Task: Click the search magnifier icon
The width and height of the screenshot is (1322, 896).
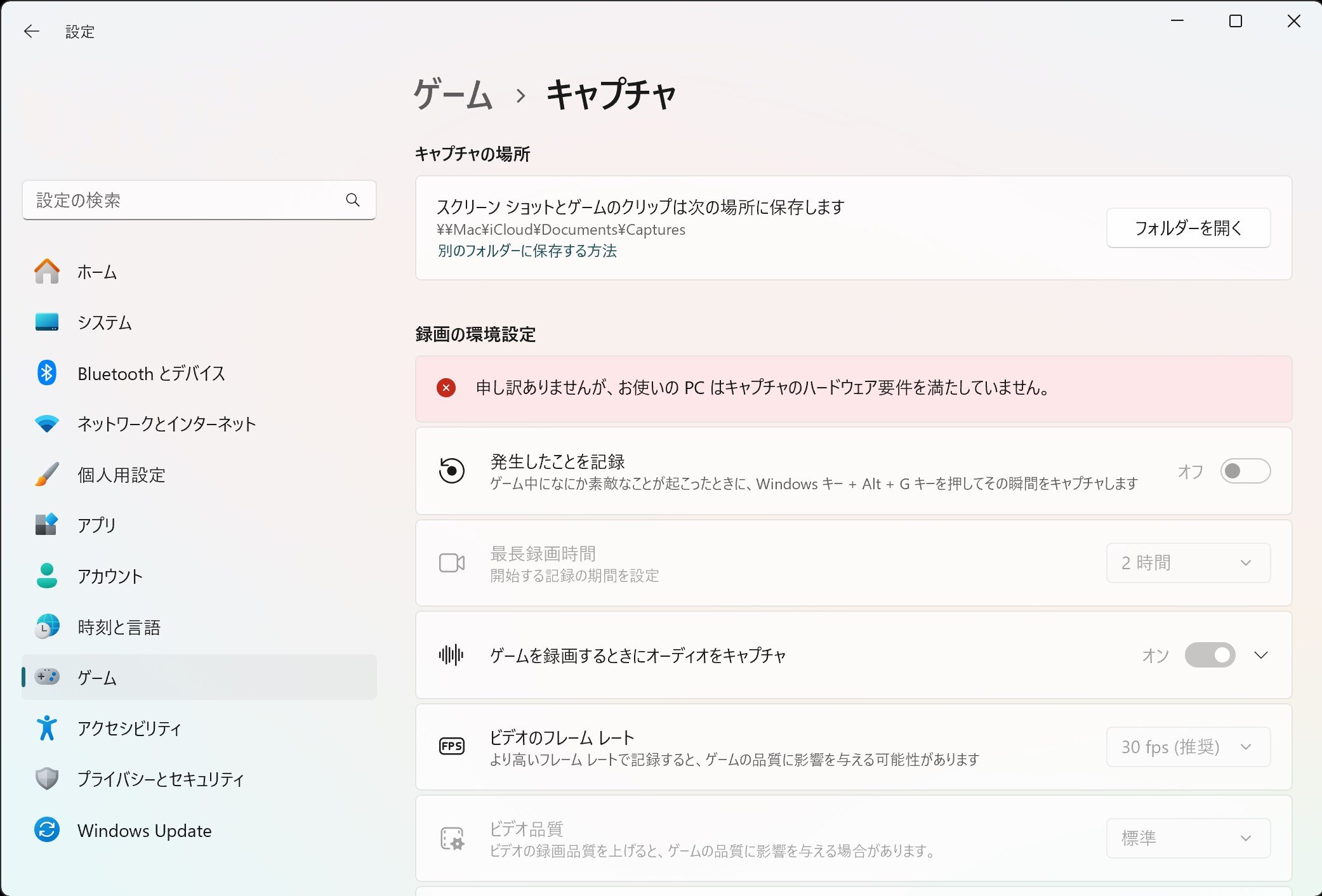Action: click(x=353, y=201)
